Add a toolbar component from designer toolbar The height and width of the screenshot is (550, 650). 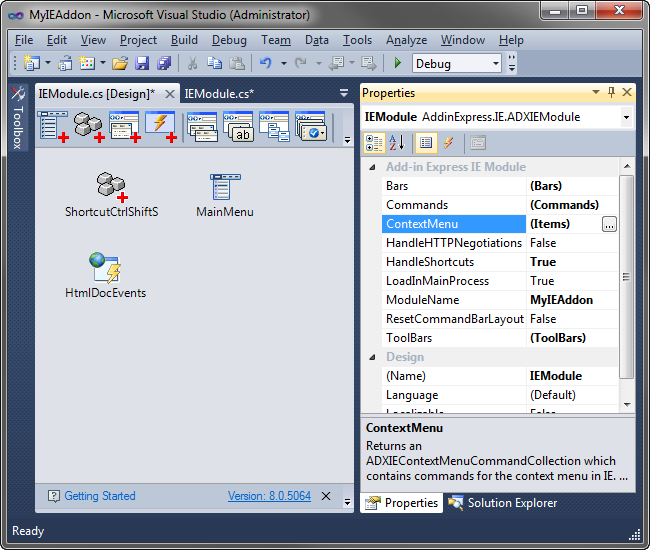point(125,126)
